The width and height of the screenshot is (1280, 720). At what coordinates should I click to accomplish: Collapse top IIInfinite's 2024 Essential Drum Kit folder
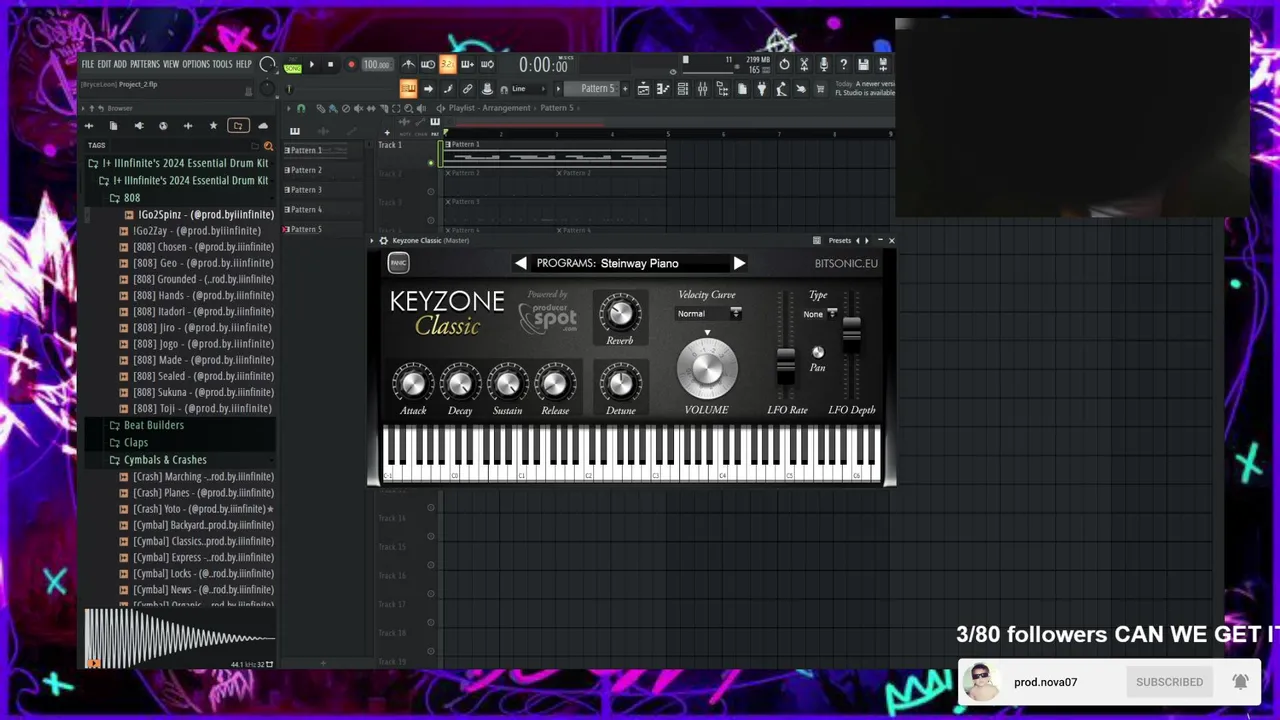tap(178, 163)
